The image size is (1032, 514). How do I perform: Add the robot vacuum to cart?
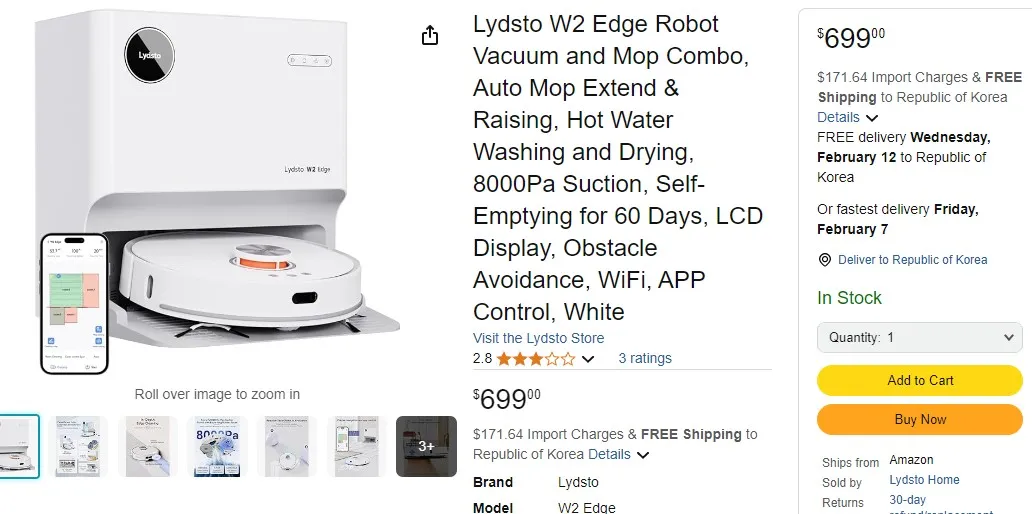click(919, 380)
